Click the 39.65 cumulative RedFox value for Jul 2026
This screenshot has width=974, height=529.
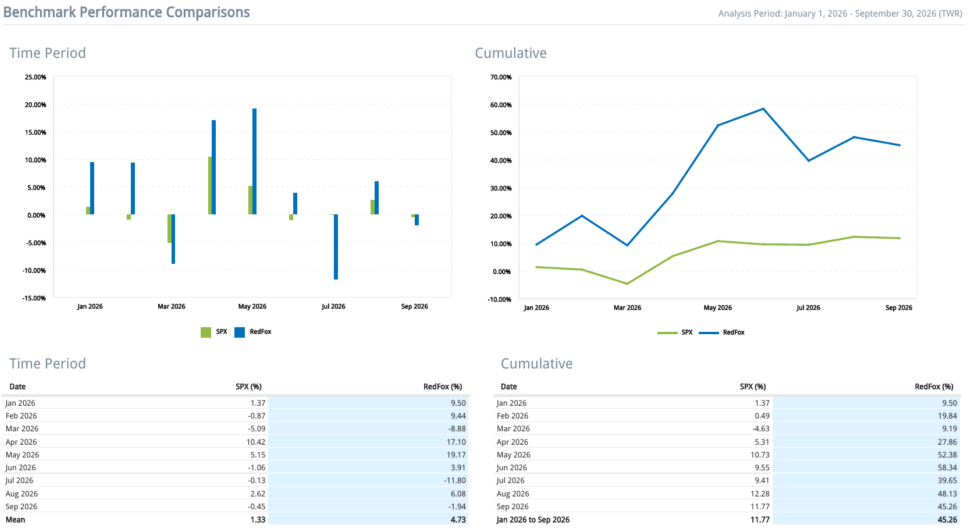tap(947, 481)
